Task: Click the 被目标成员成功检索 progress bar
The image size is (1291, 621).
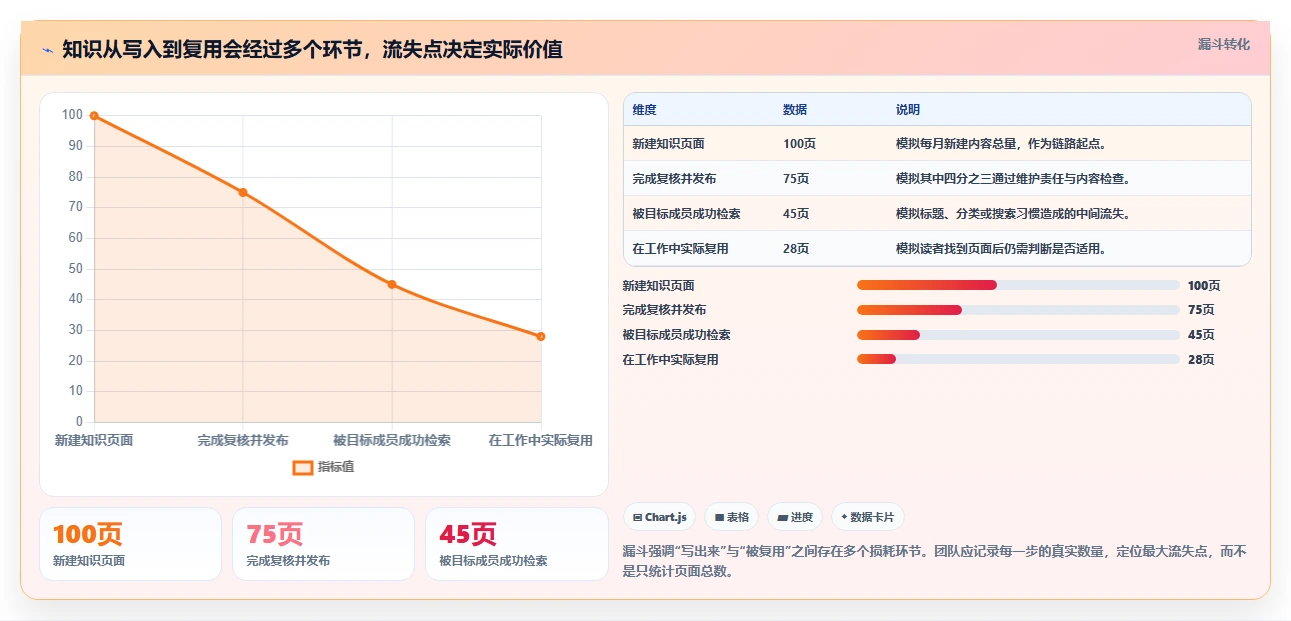Action: tap(1018, 334)
